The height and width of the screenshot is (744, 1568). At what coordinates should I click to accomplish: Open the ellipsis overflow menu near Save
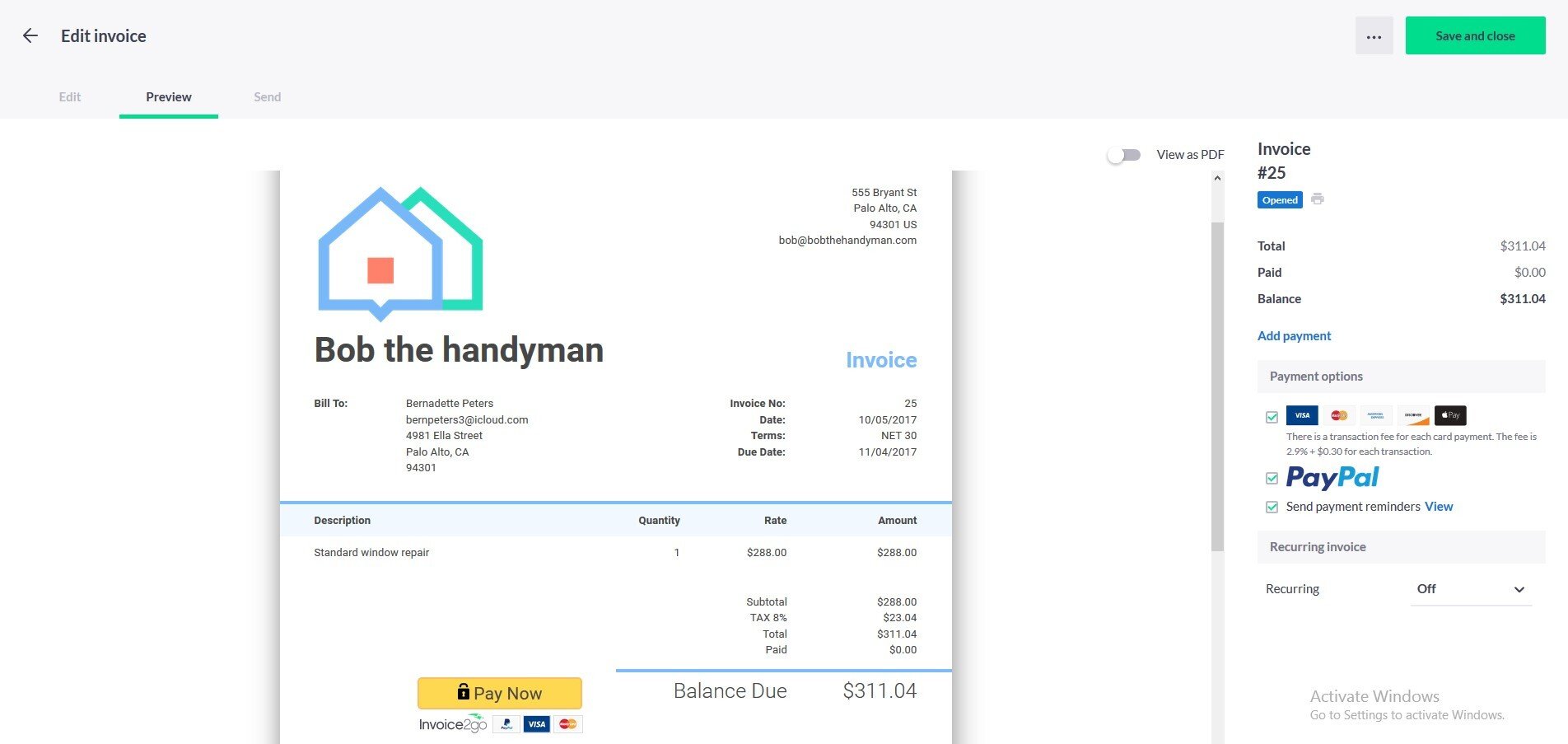(1374, 35)
